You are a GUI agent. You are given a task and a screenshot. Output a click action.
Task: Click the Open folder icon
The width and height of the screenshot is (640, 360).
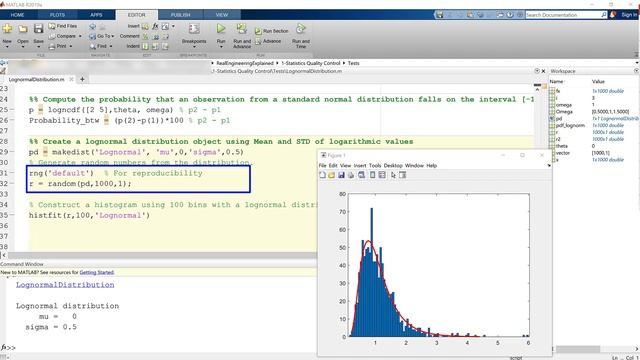(x=23, y=29)
